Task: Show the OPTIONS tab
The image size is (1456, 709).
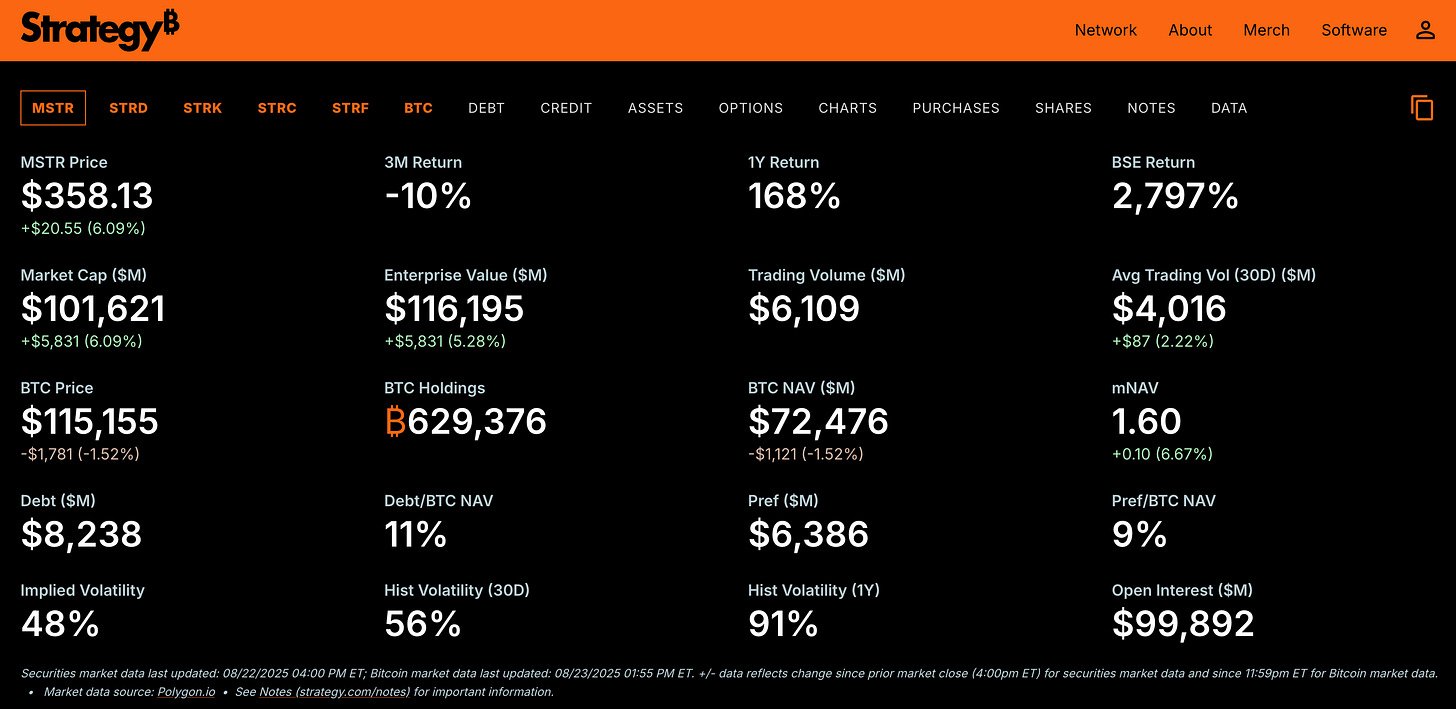Action: (x=751, y=108)
